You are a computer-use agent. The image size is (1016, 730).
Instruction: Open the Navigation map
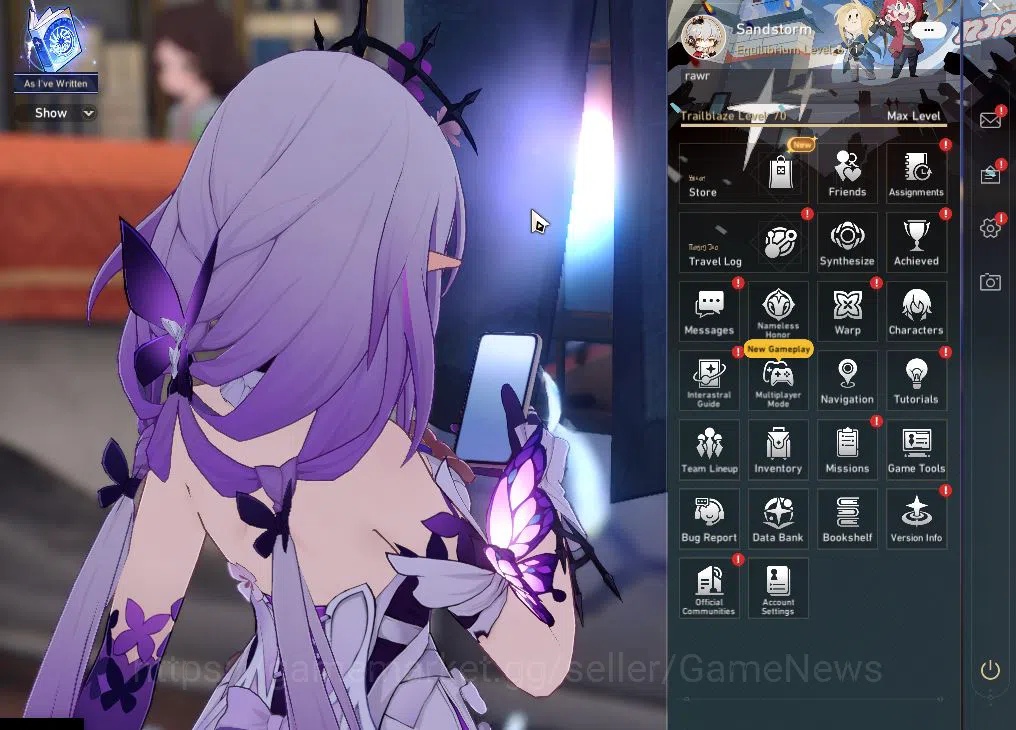click(847, 381)
